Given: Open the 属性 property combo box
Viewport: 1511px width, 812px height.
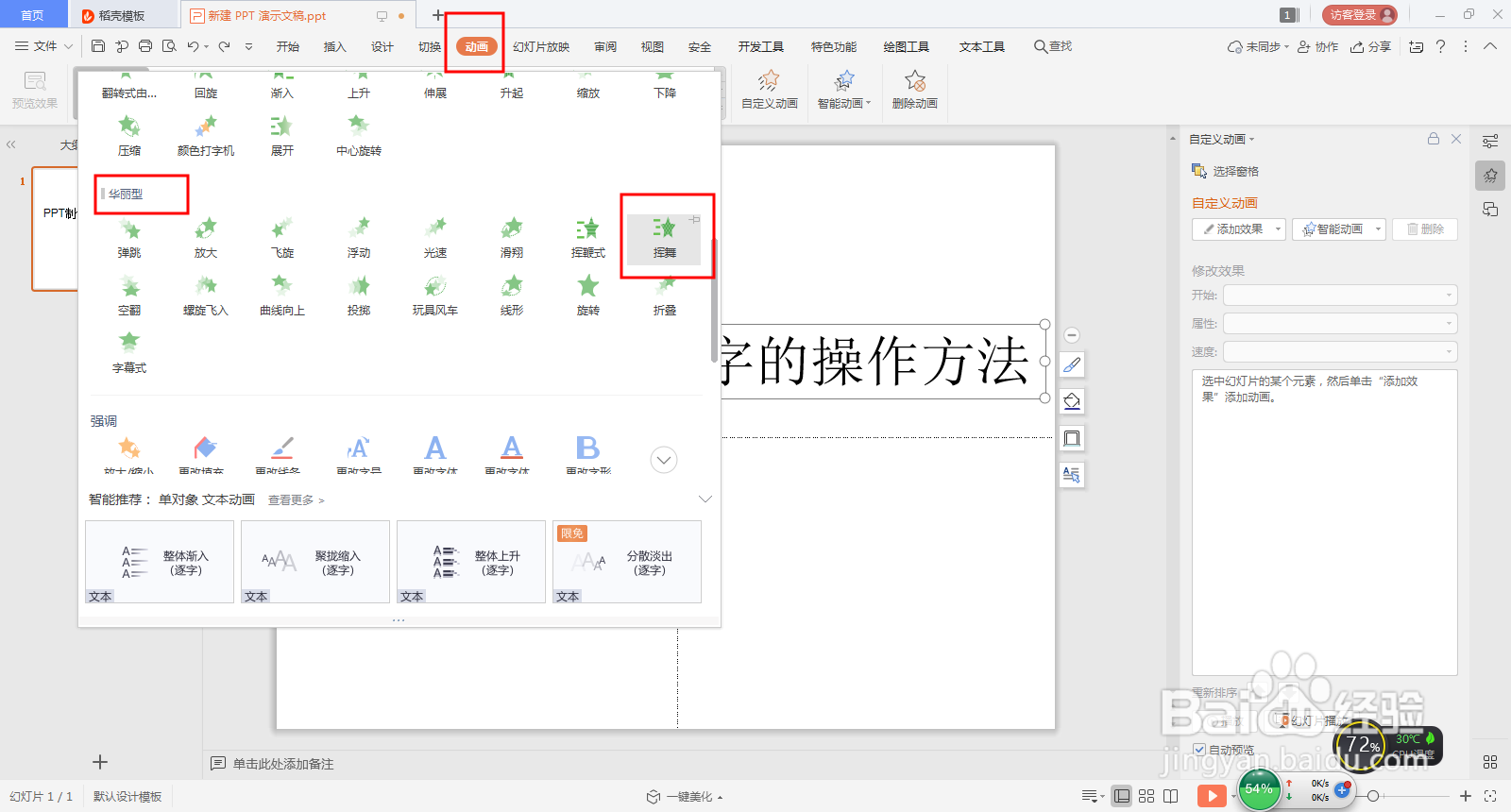Looking at the screenshot, I should coord(1340,324).
